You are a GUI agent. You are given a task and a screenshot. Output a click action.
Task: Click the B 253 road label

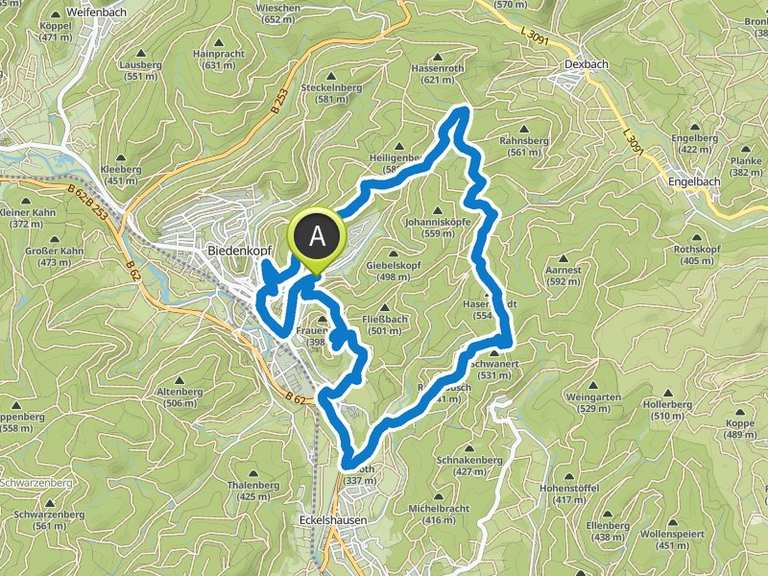[x=279, y=100]
